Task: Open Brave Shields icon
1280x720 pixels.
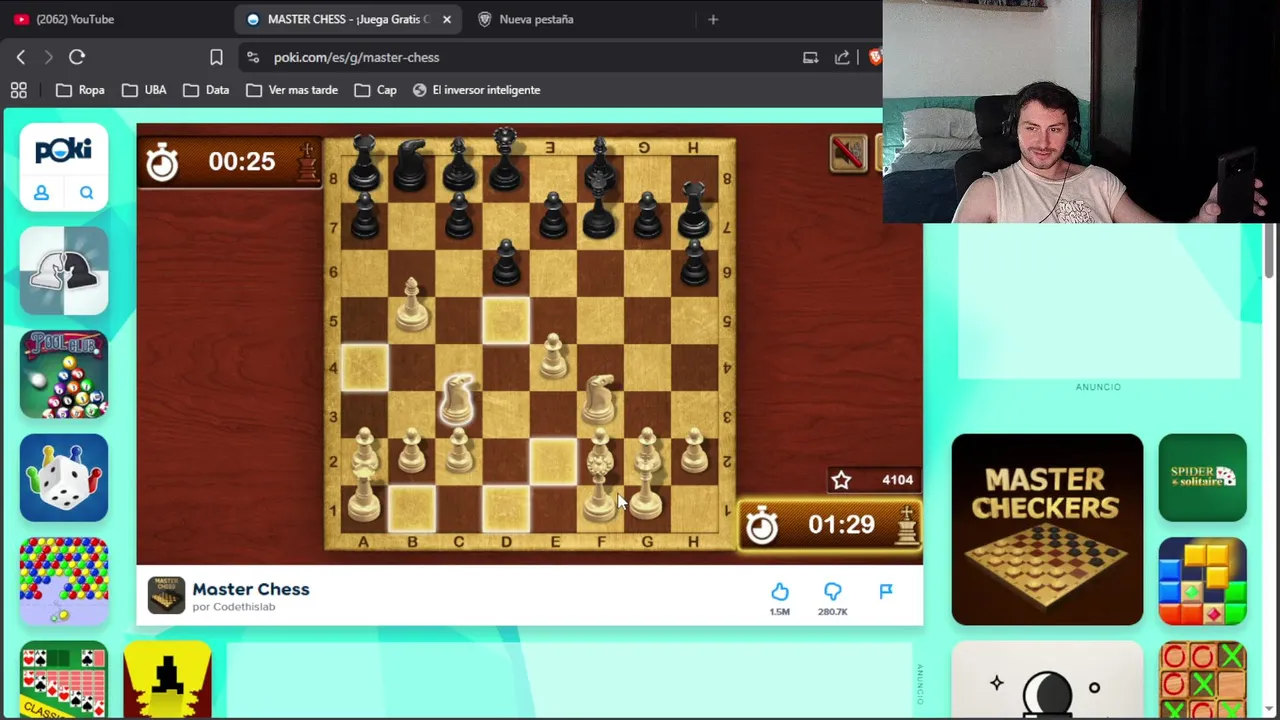Action: tap(875, 57)
